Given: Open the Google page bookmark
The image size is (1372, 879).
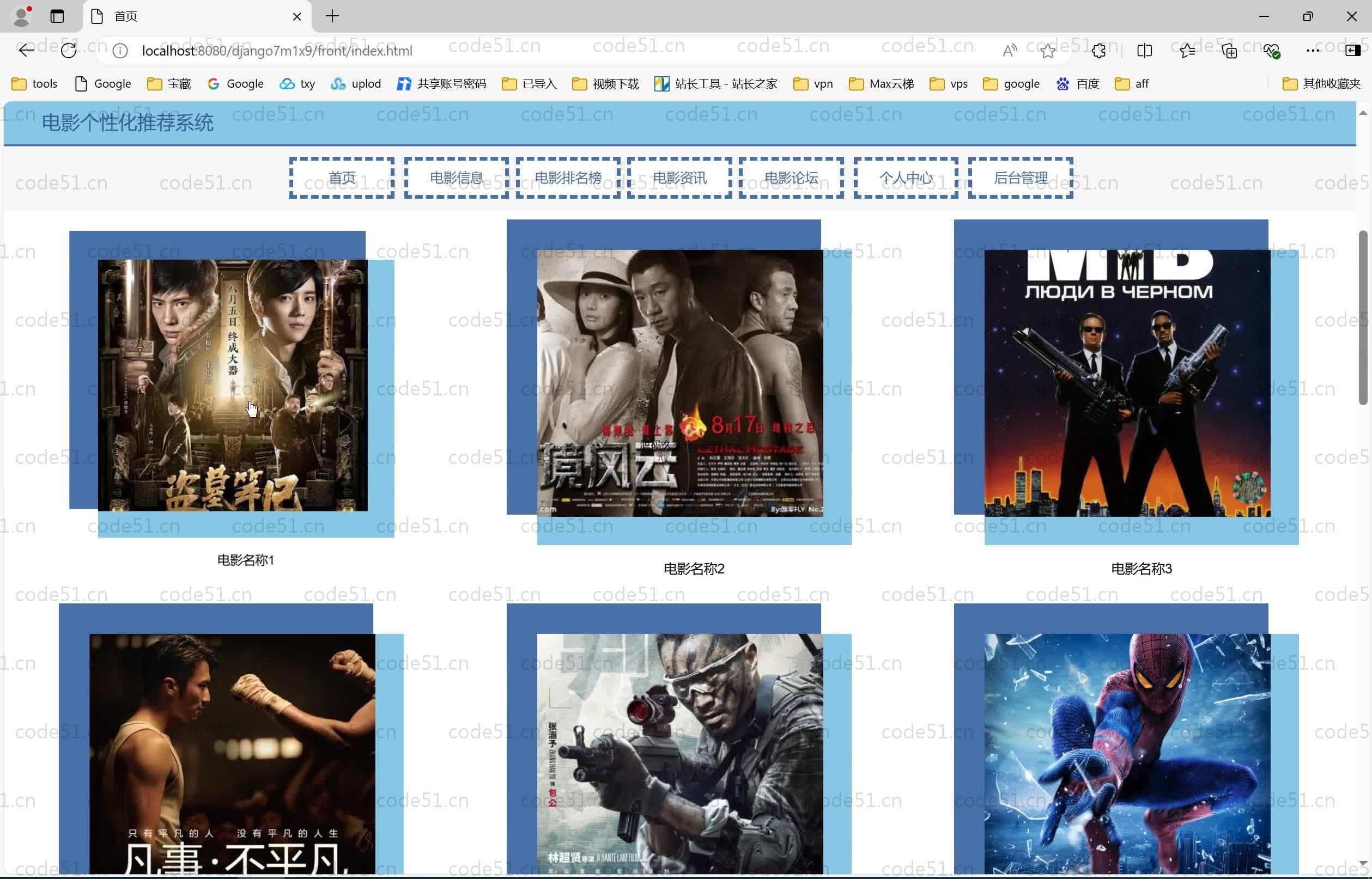Looking at the screenshot, I should [x=103, y=84].
